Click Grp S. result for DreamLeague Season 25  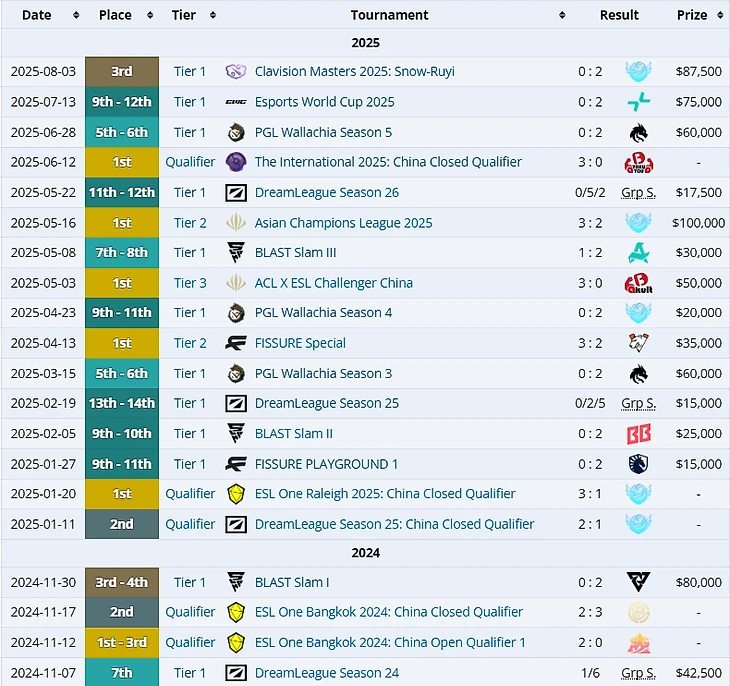coord(638,404)
